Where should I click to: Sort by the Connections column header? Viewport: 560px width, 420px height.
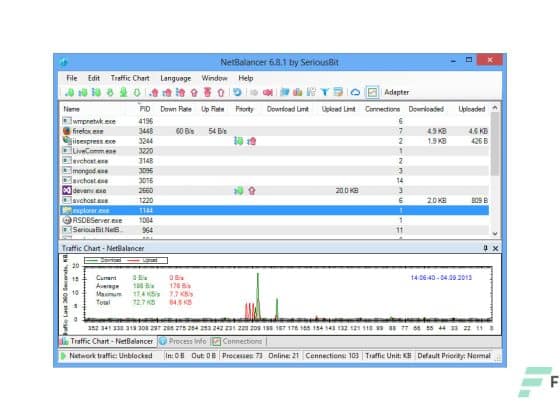coord(382,109)
